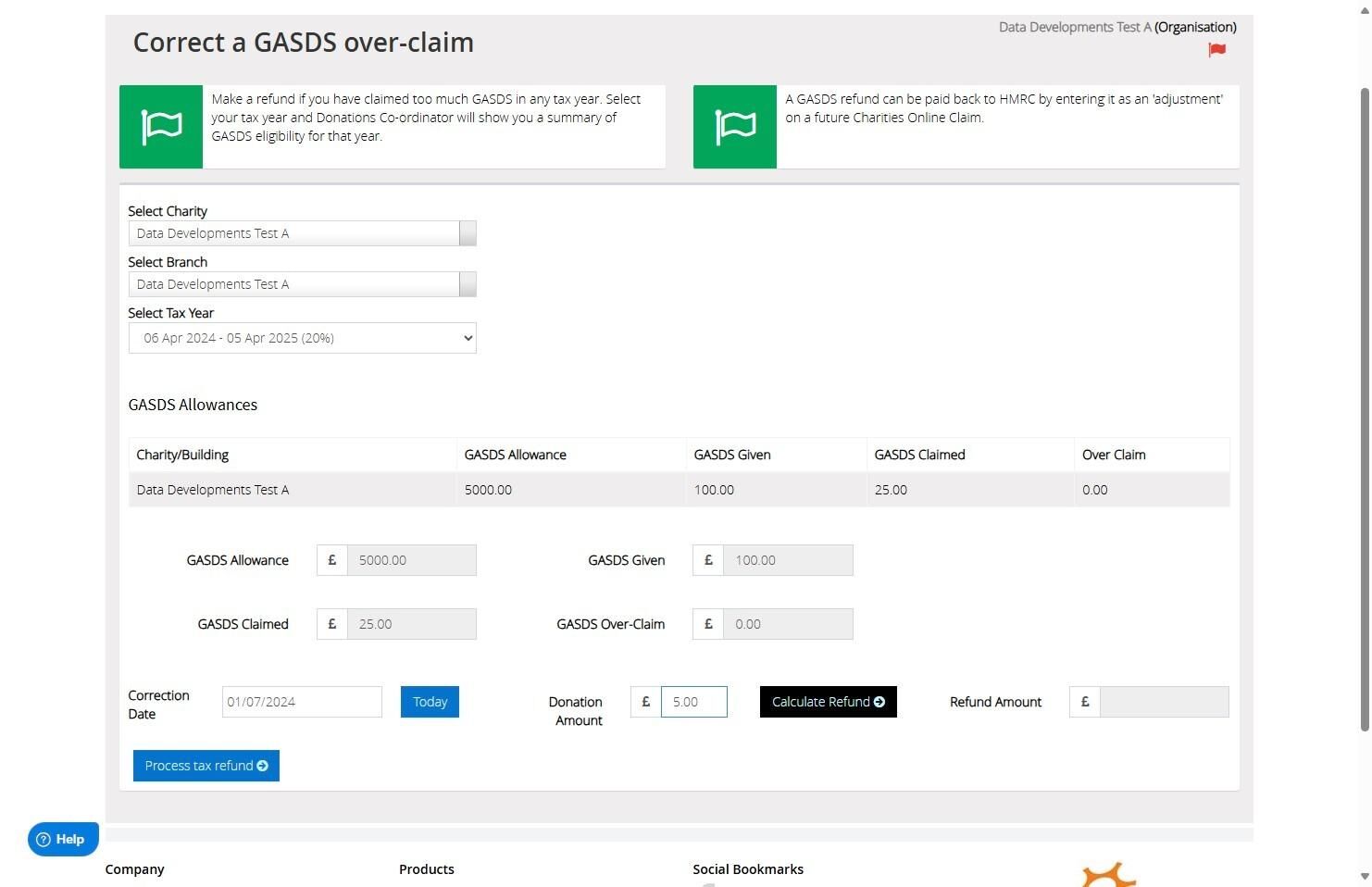Expand the Select Tax Year list
This screenshot has height=887, width=1372.
[302, 338]
